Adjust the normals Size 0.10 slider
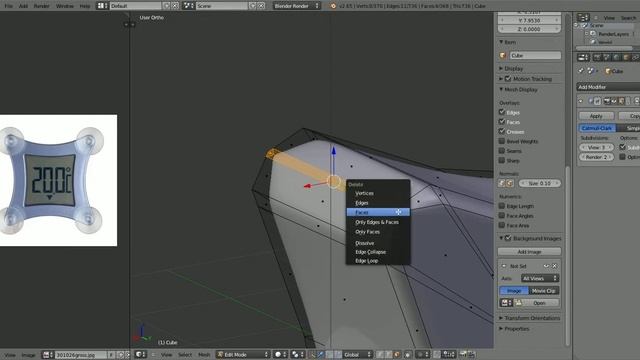This screenshot has width=640, height=360. pos(540,183)
